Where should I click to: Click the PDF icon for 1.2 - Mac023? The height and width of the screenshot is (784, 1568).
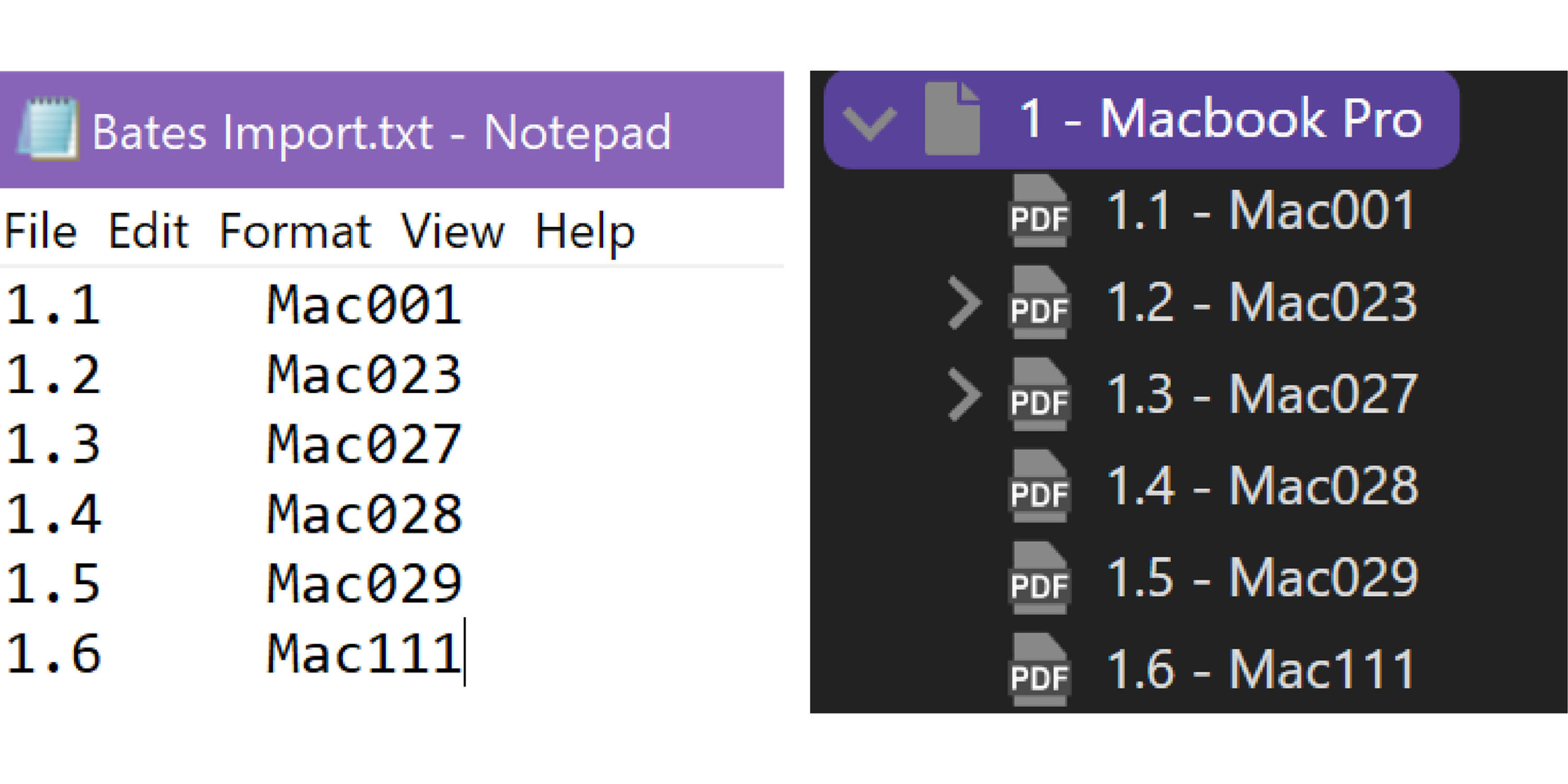[1039, 302]
